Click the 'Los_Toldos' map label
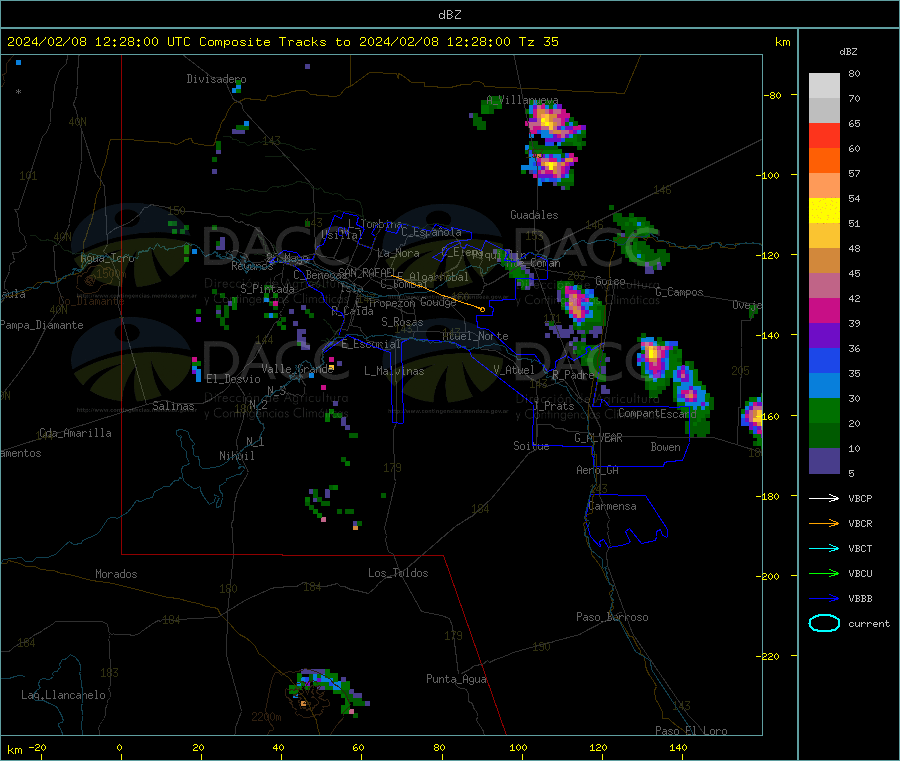 pos(398,573)
